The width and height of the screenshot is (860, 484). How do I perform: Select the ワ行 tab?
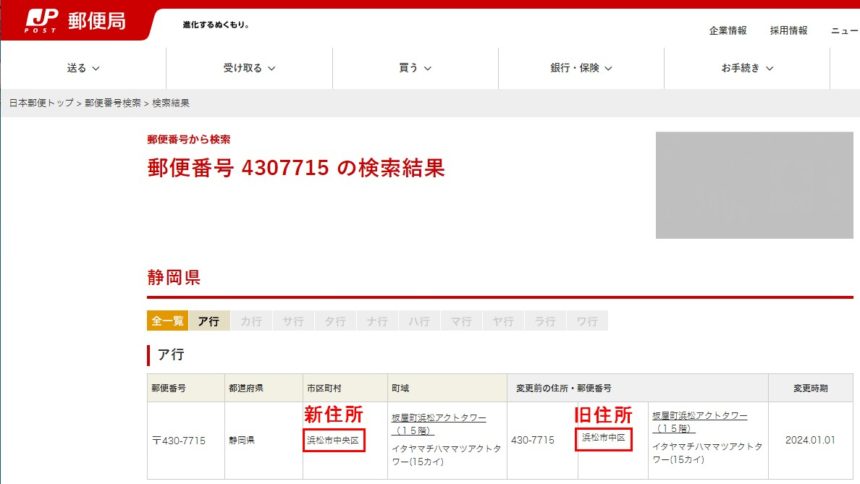pyautogui.click(x=587, y=321)
